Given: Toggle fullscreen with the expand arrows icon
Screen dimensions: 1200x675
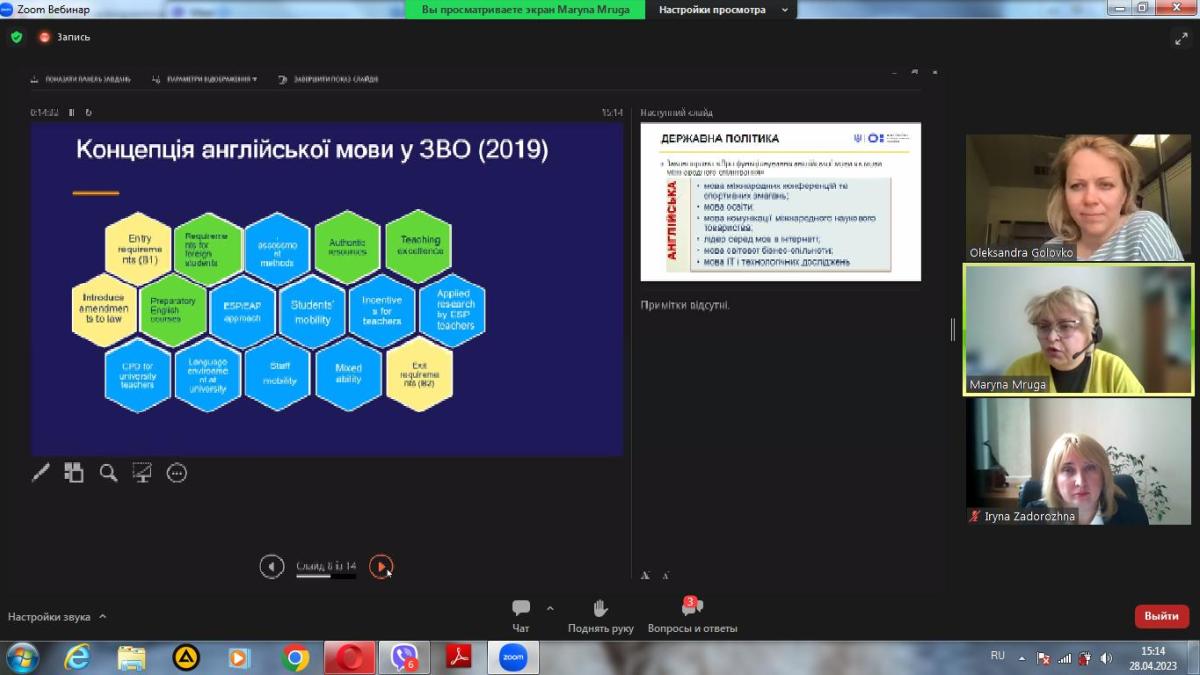Looking at the screenshot, I should pos(1181,38).
